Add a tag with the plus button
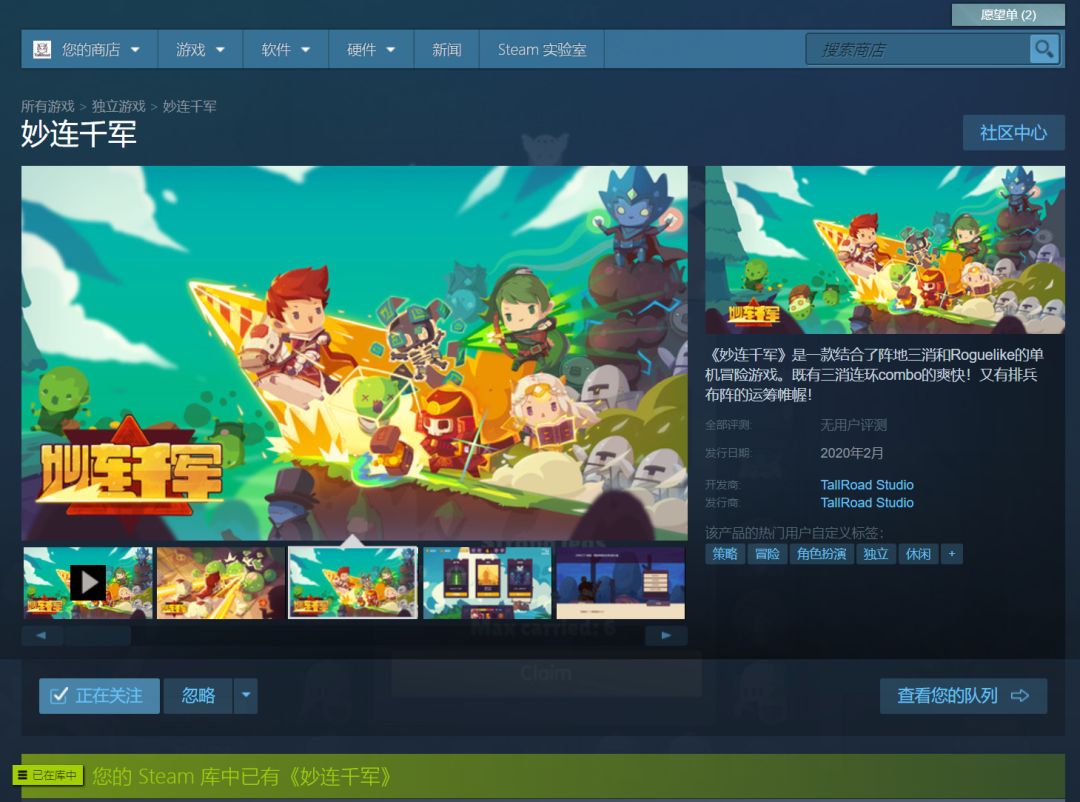The image size is (1080, 802). 952,554
